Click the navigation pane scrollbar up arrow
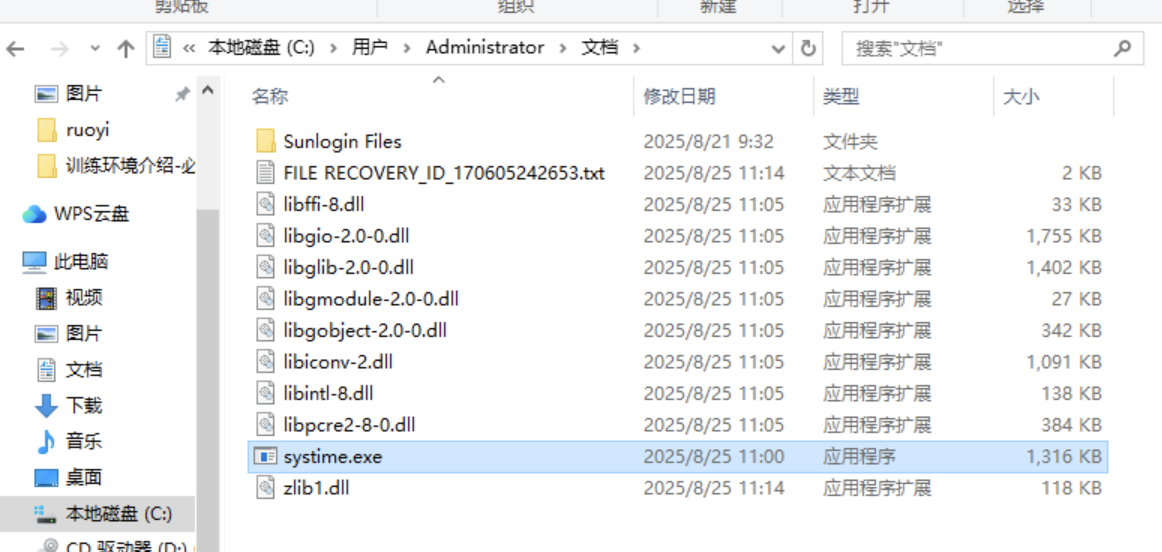 click(208, 91)
